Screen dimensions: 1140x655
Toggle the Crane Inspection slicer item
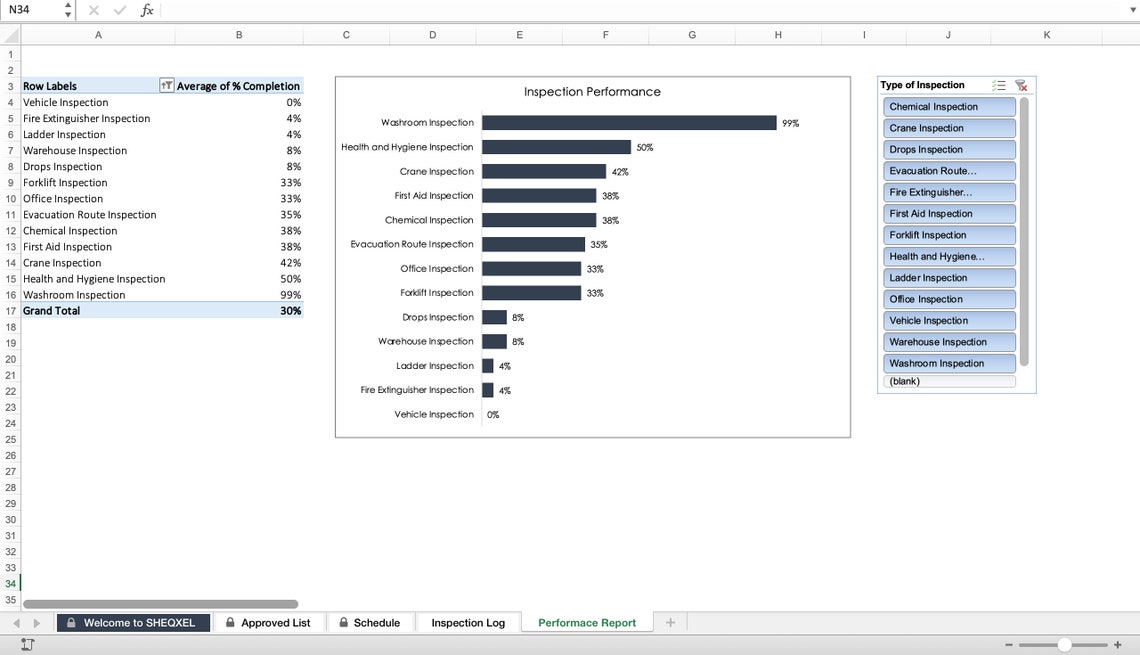tap(948, 128)
